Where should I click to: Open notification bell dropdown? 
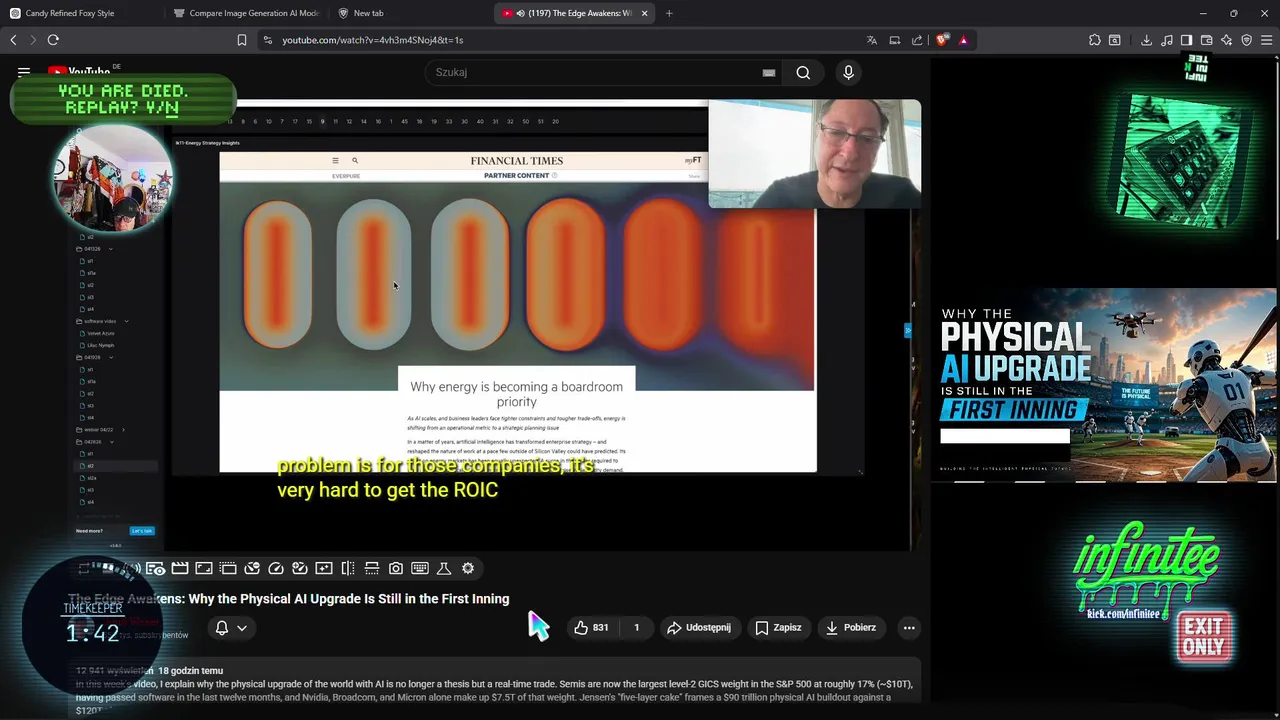pyautogui.click(x=231, y=628)
